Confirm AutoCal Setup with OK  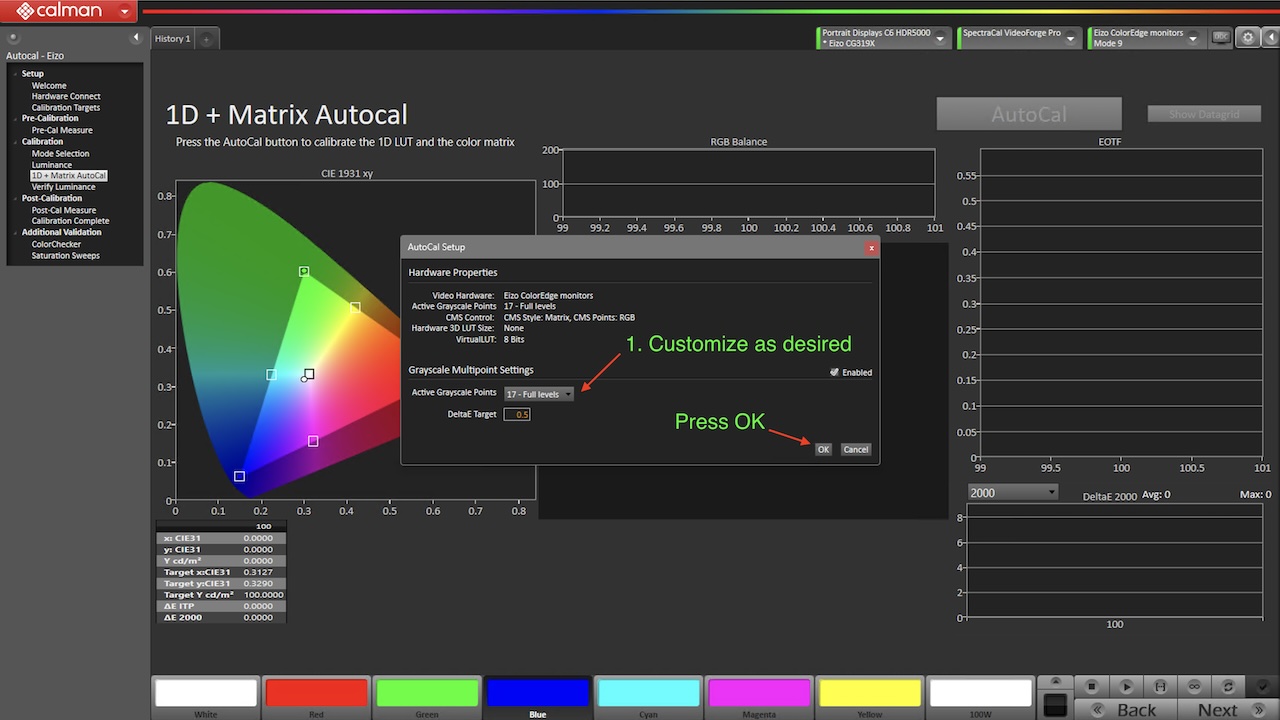click(823, 449)
